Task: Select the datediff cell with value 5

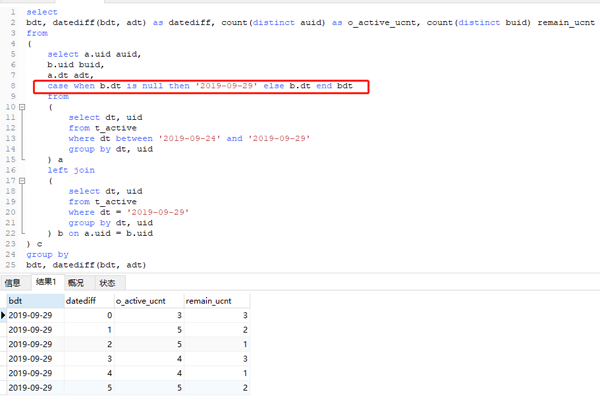Action: point(87,386)
